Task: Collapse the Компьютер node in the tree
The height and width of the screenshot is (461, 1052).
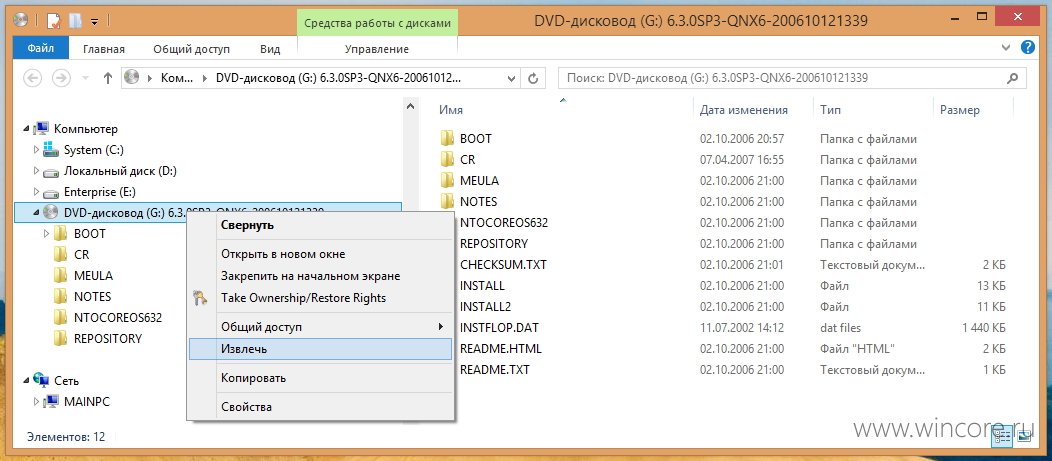Action: click(26, 129)
